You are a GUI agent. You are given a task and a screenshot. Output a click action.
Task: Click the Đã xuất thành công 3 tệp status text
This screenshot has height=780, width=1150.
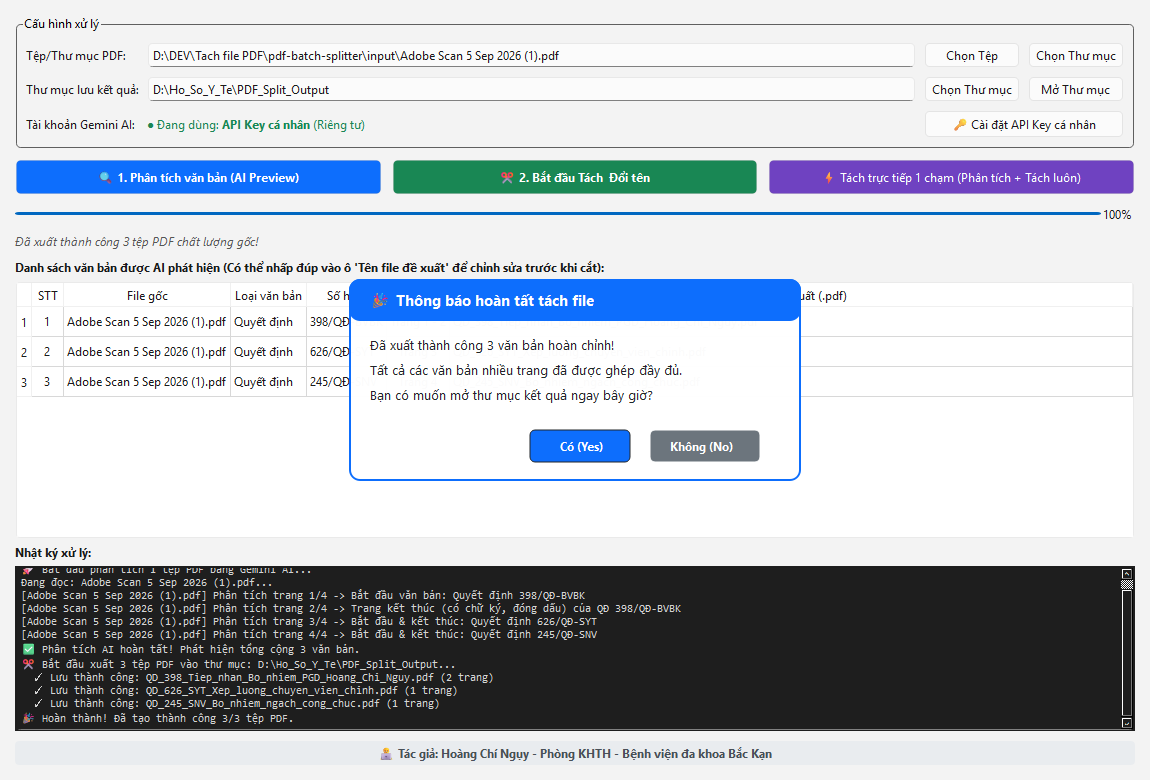pos(137,242)
